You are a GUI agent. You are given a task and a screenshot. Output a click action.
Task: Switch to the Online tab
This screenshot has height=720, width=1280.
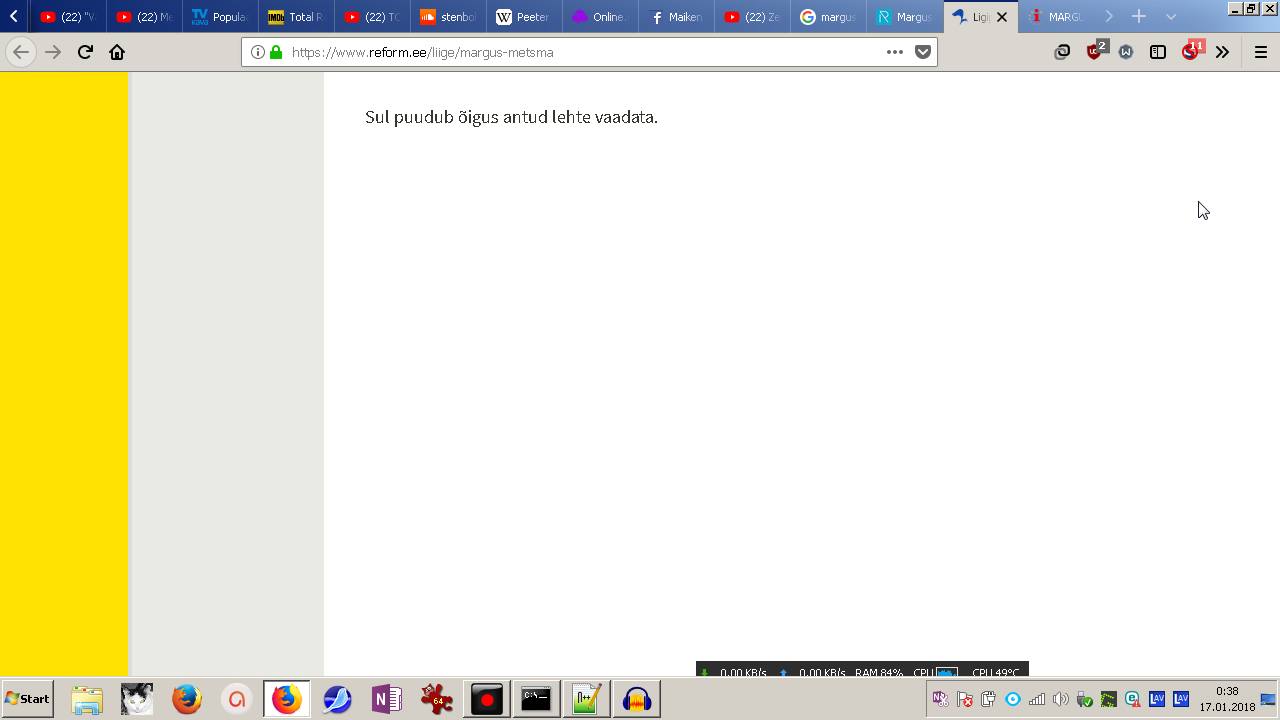click(599, 17)
